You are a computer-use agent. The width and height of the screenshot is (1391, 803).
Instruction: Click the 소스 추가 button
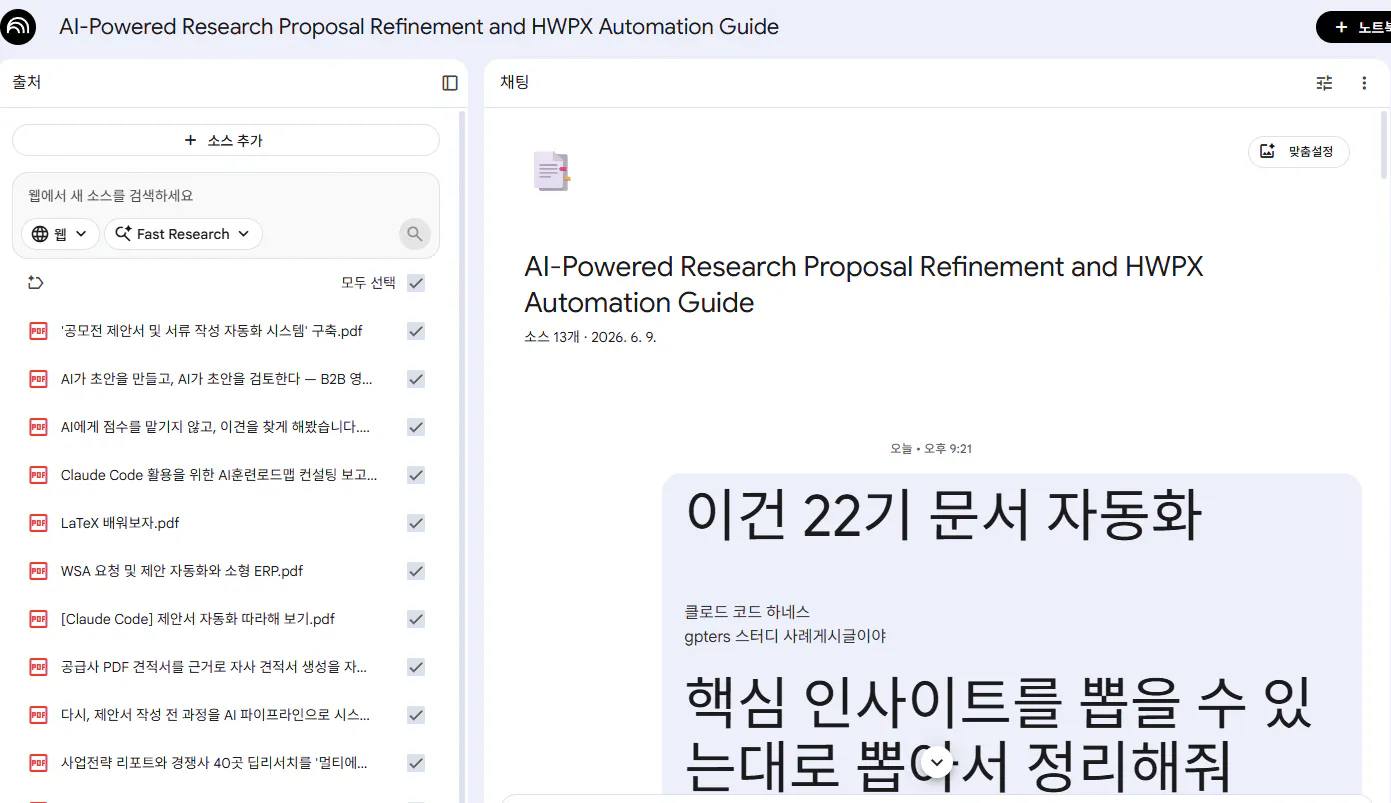point(226,140)
